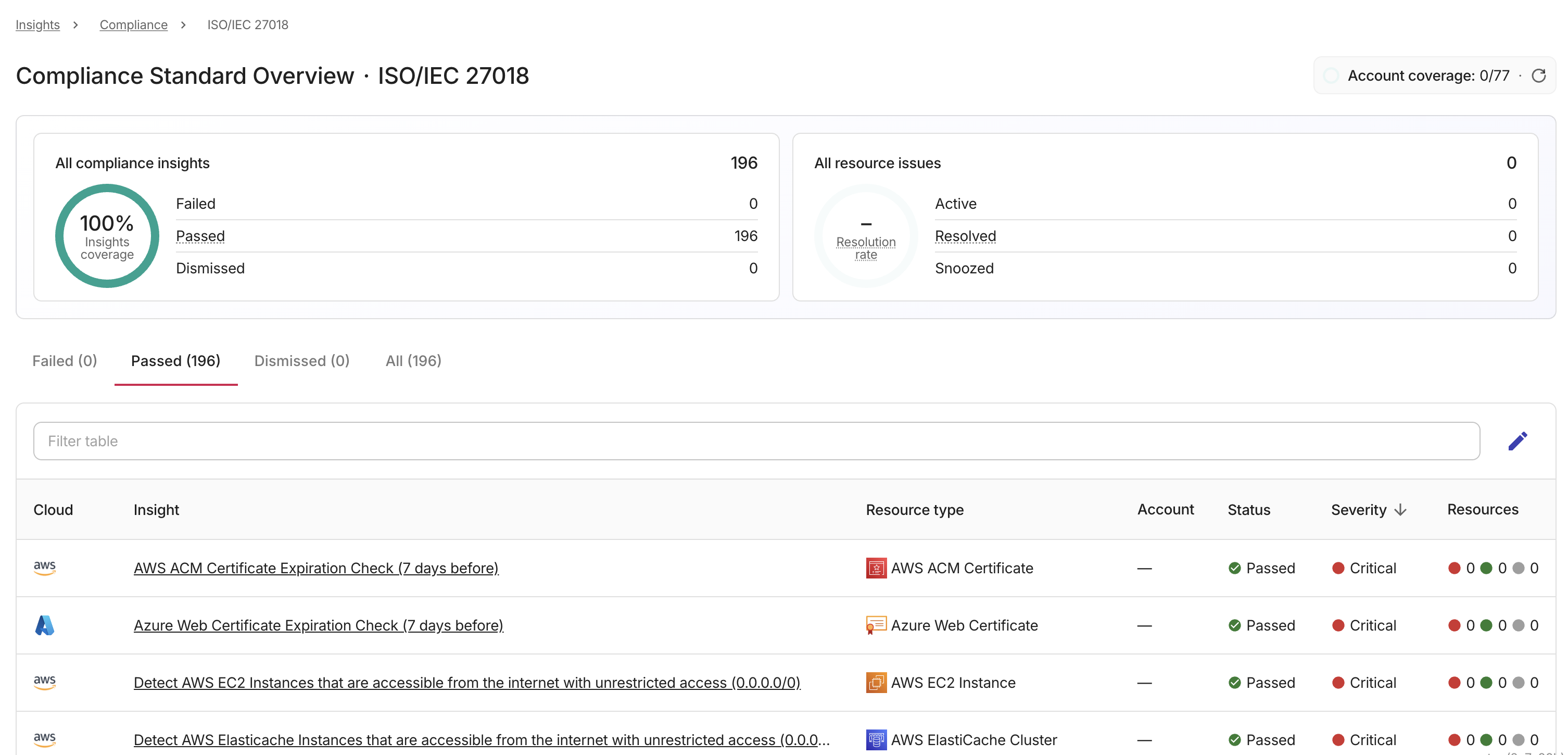Click the Cloud column header
The width and height of the screenshot is (1568, 755).
click(53, 510)
